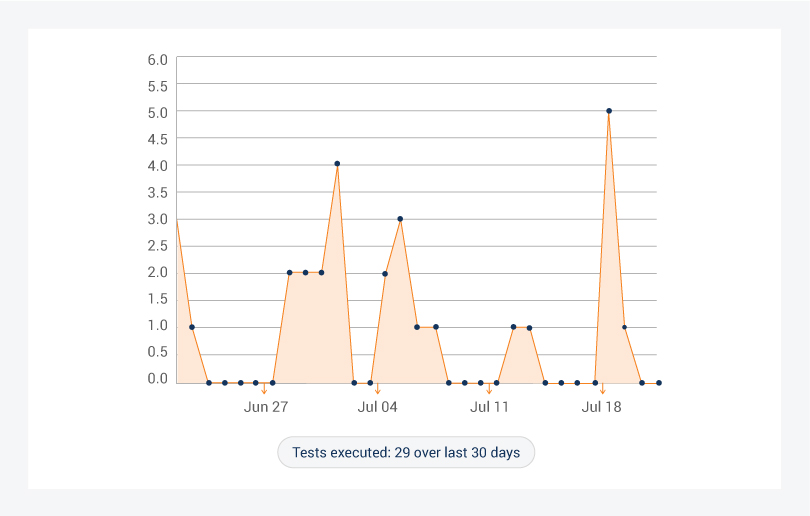Click the 2.0 data point rising toward the 3.0 peak
The width and height of the screenshot is (810, 516).
point(385,274)
